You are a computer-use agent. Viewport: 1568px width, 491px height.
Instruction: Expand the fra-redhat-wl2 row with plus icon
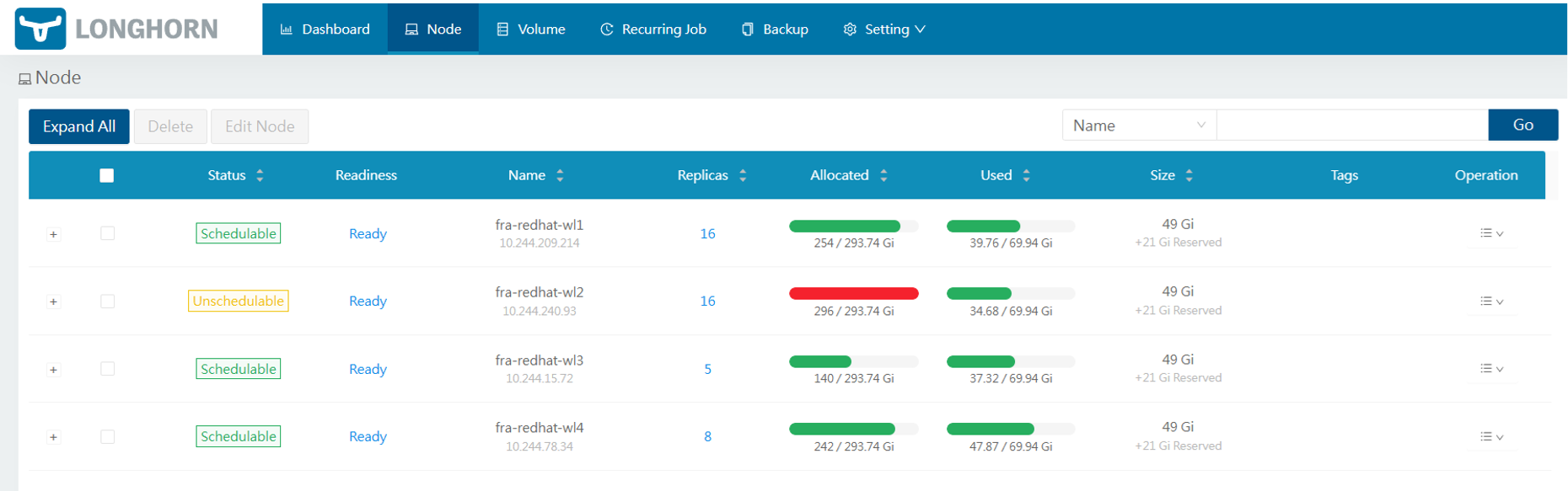[x=53, y=302]
